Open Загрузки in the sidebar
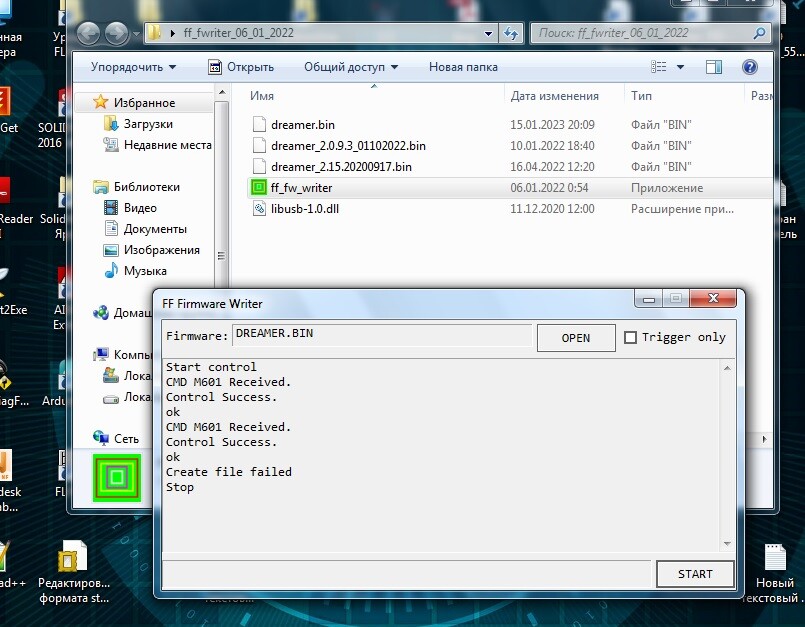Image resolution: width=805 pixels, height=627 pixels. click(x=148, y=124)
